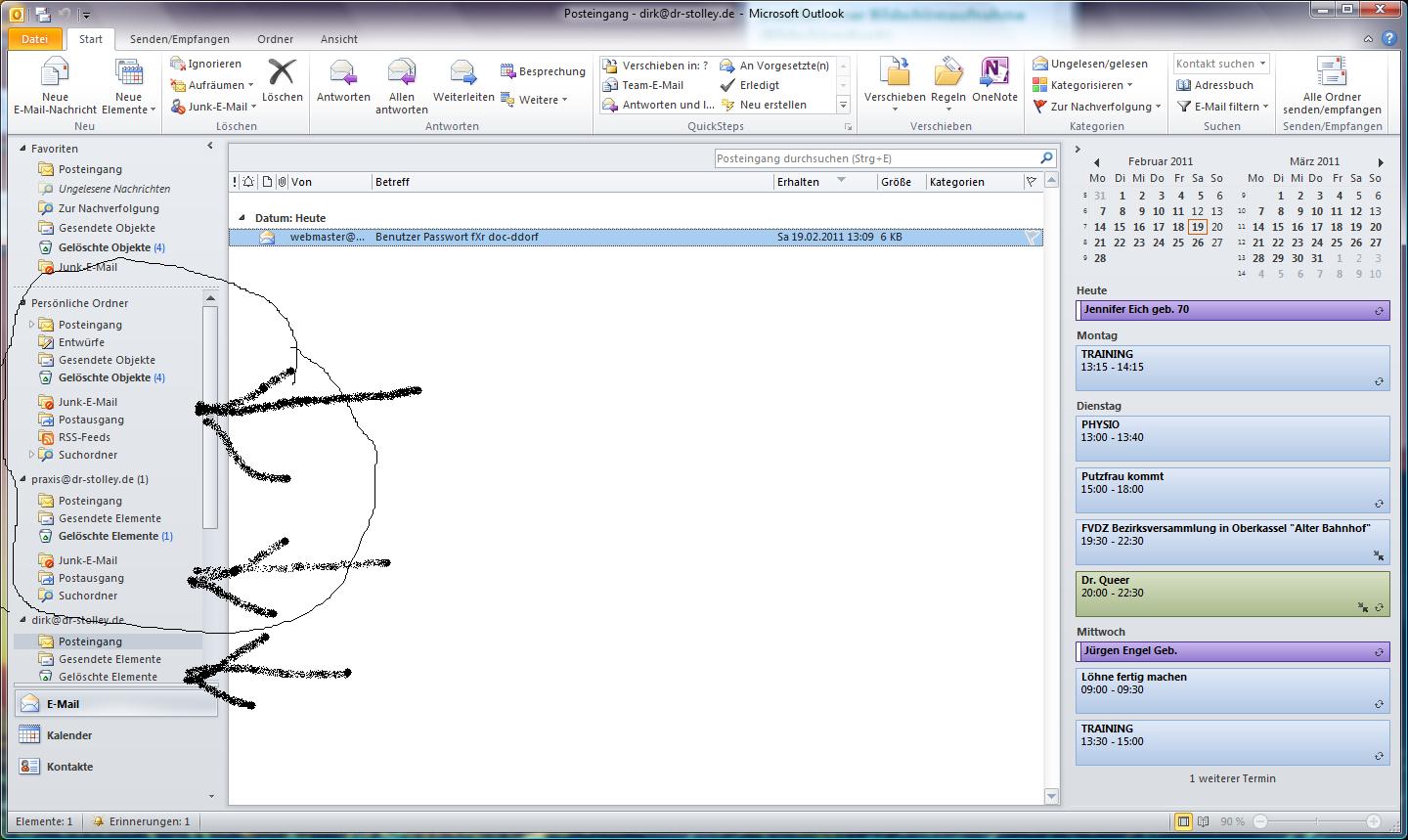Switch to the Kontakte module
The image size is (1408, 840).
pos(115,767)
